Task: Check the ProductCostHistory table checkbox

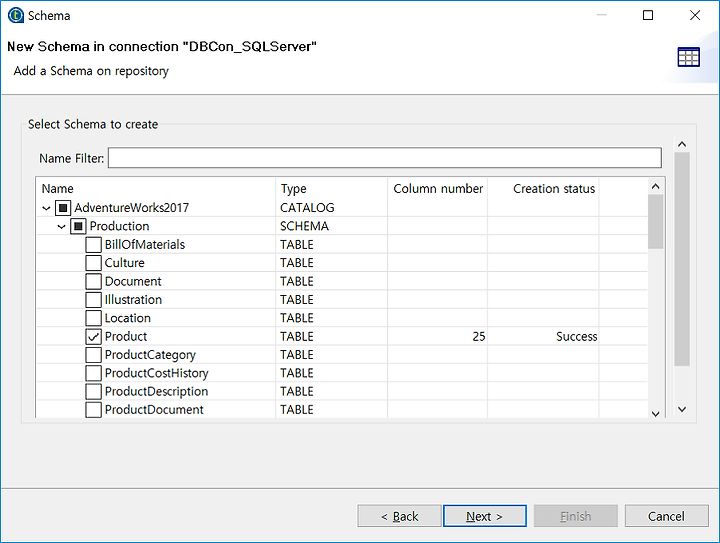Action: click(93, 373)
